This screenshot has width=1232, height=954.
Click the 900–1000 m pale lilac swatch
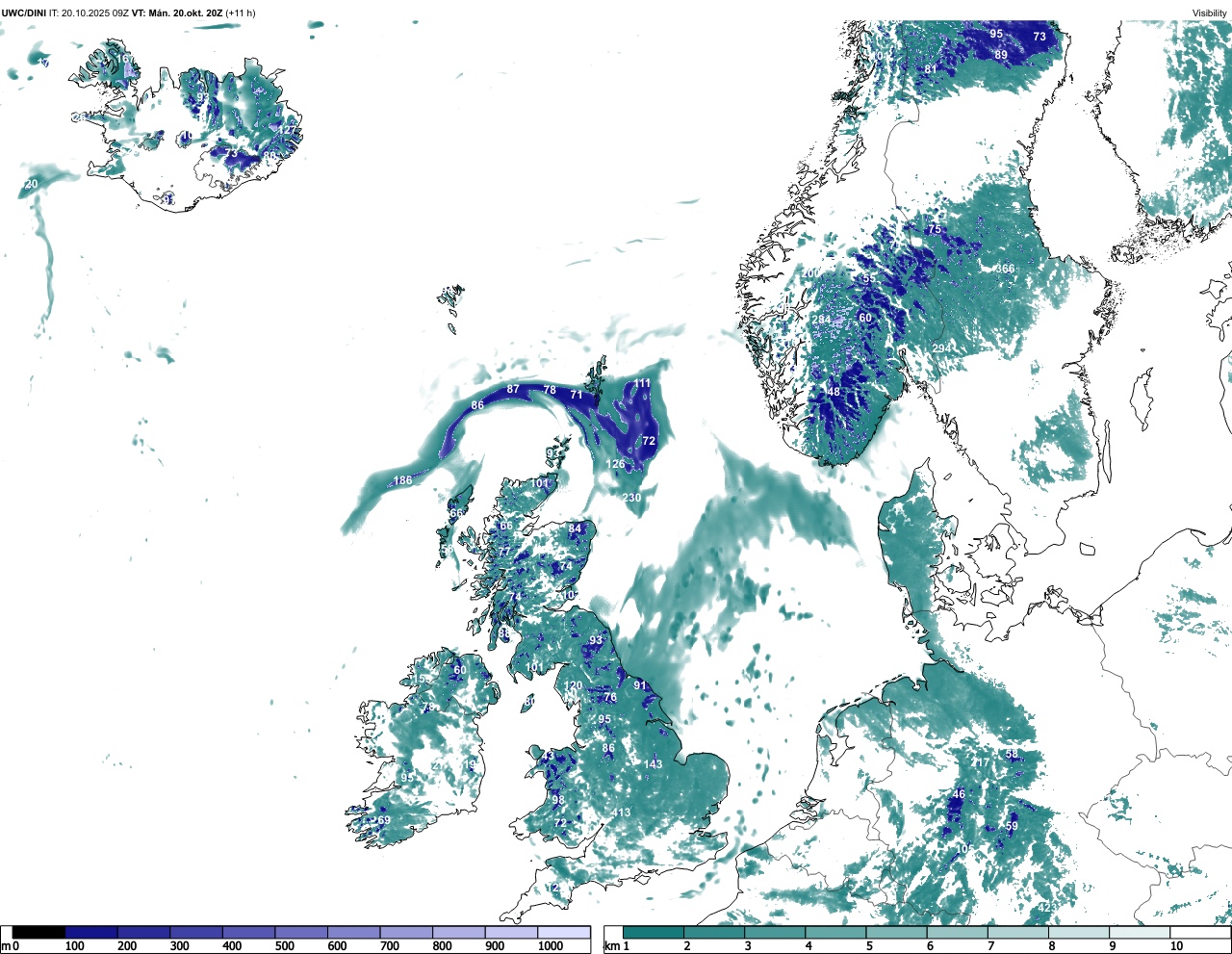511,932
